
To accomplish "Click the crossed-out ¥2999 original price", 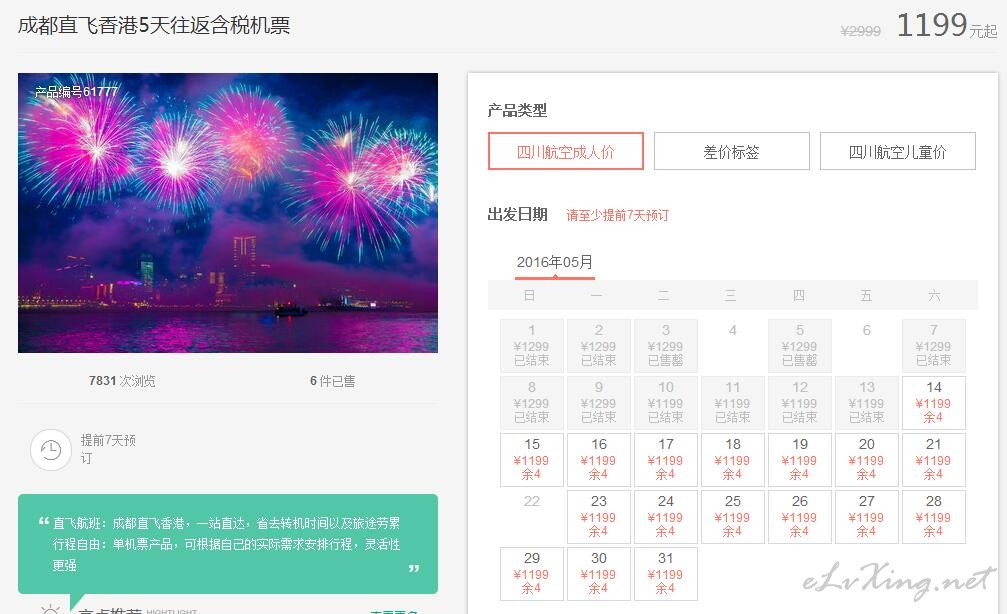I will pos(861,31).
